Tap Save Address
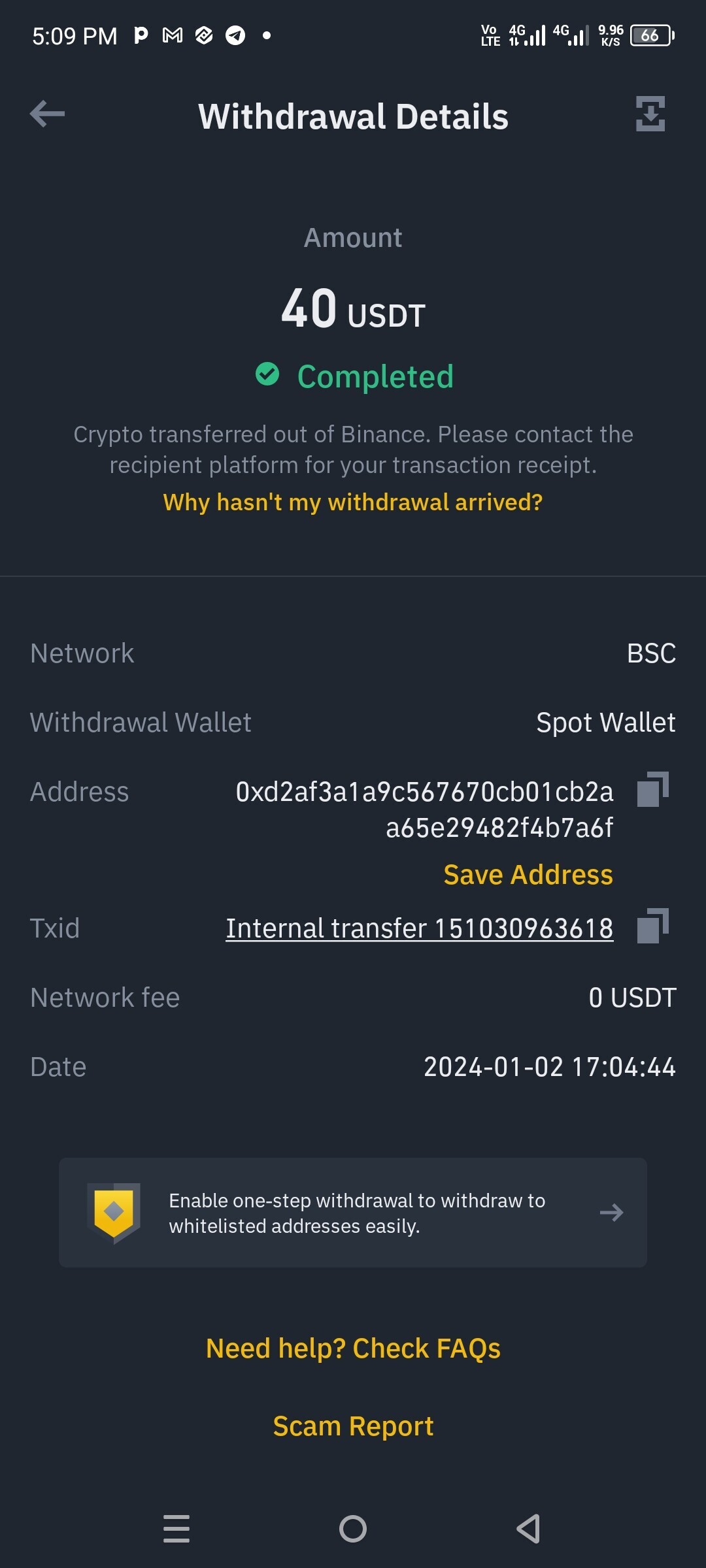 click(x=528, y=874)
